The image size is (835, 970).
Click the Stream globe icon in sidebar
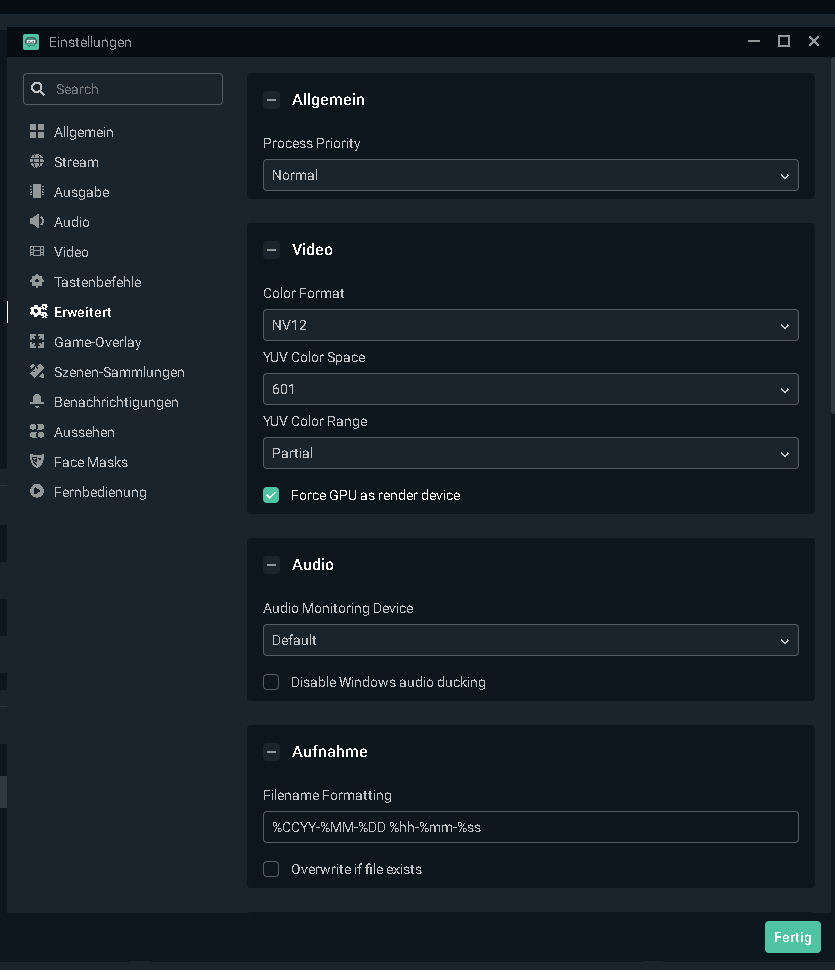pyautogui.click(x=37, y=162)
